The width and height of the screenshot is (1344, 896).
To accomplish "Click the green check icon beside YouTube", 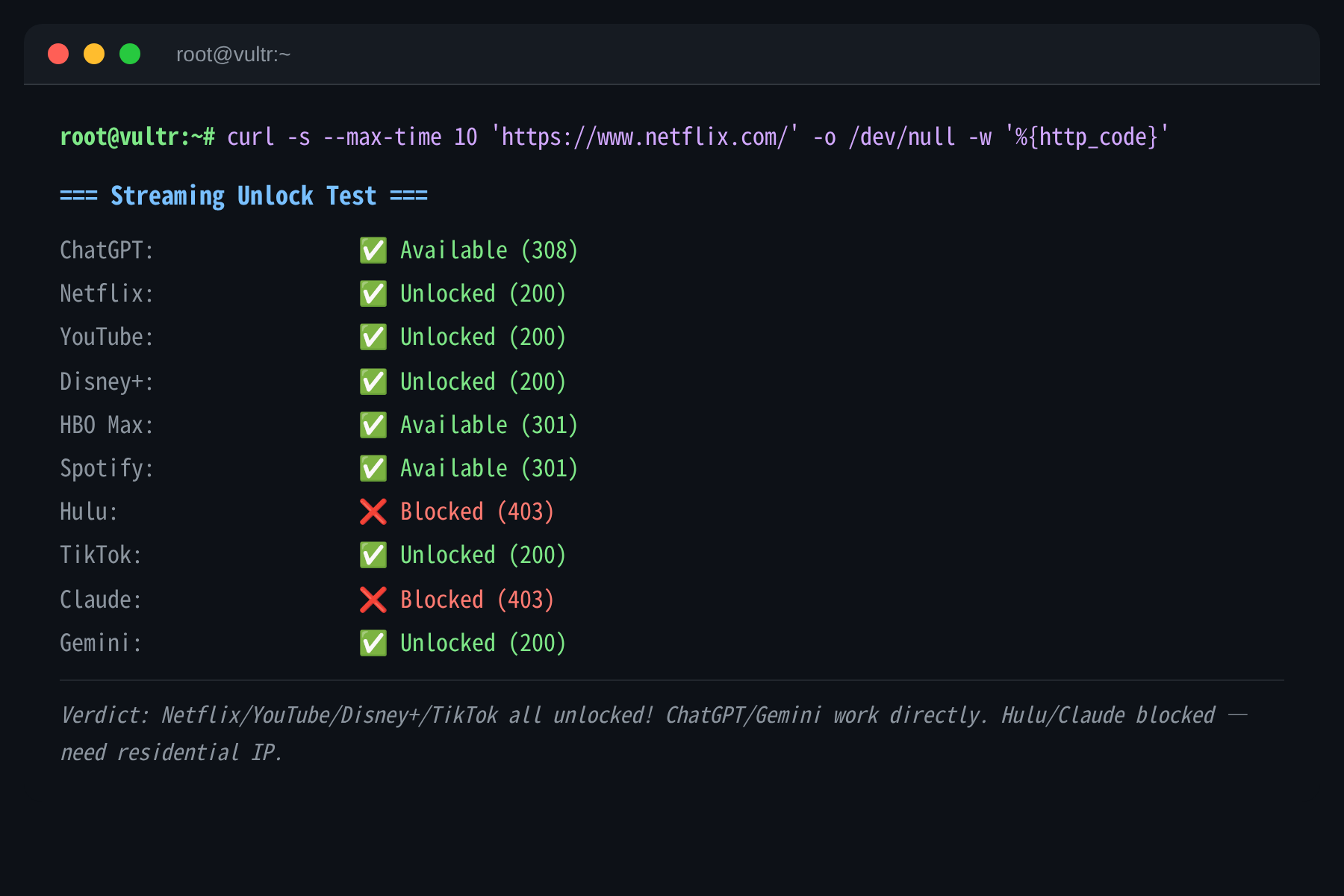I will (x=373, y=337).
